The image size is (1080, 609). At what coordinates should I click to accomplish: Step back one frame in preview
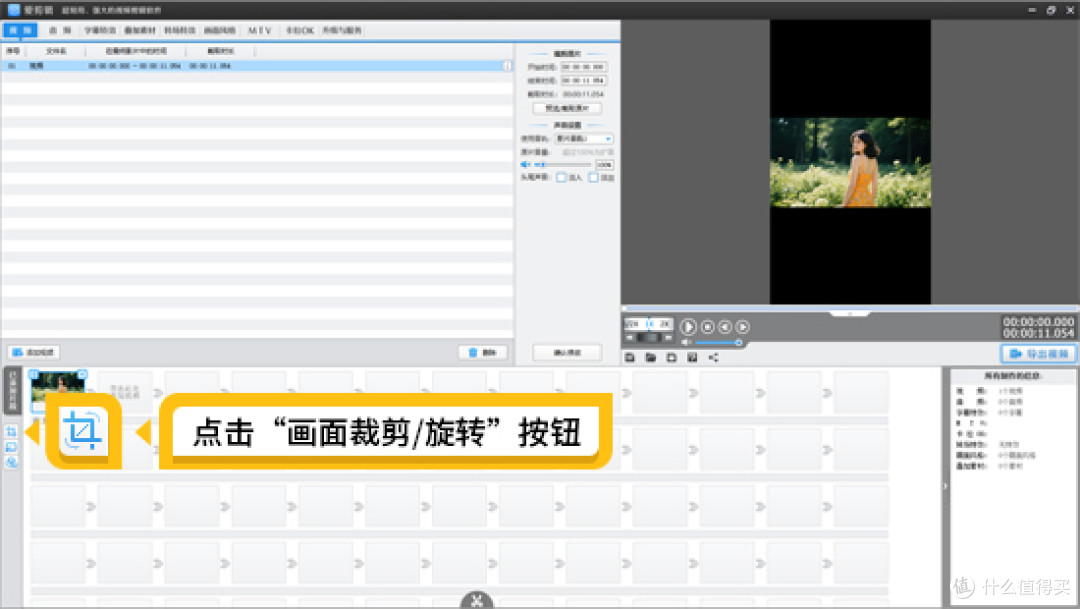(725, 327)
